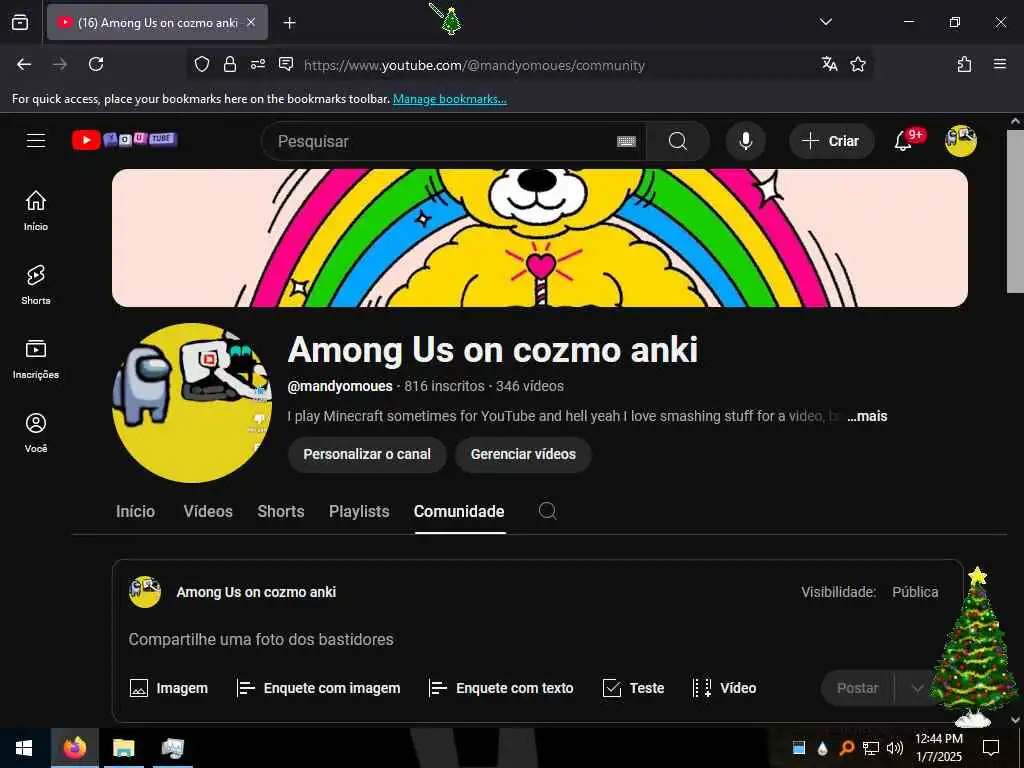Open the notifications bell

click(x=903, y=140)
